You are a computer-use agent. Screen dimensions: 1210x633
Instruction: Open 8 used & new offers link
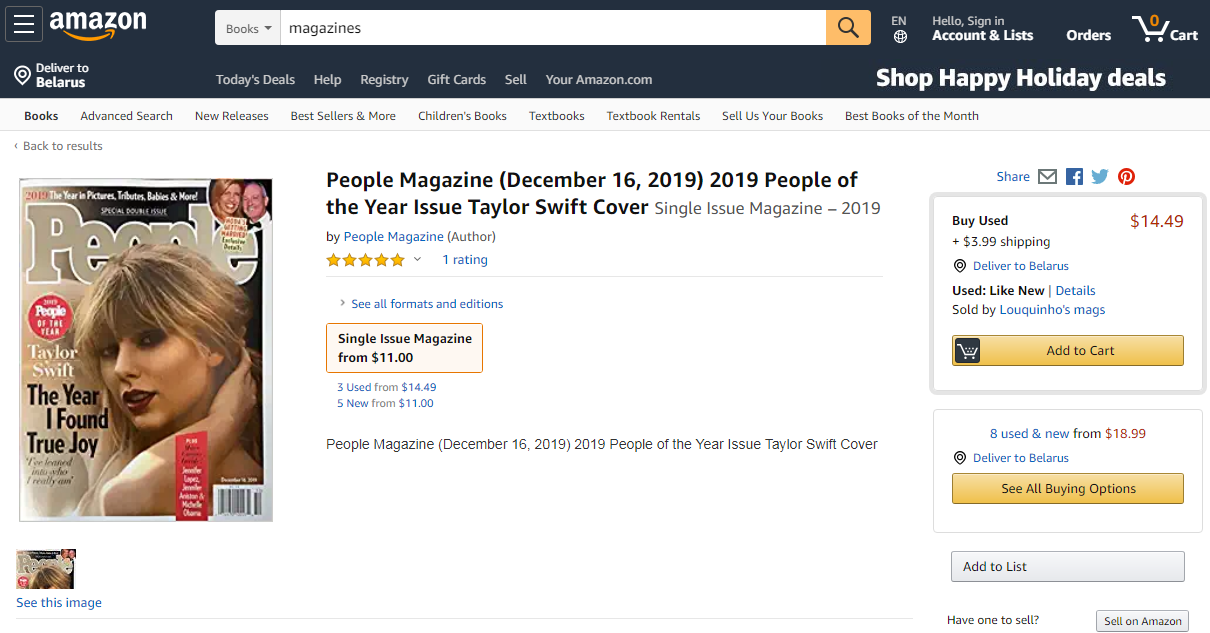(x=1029, y=434)
